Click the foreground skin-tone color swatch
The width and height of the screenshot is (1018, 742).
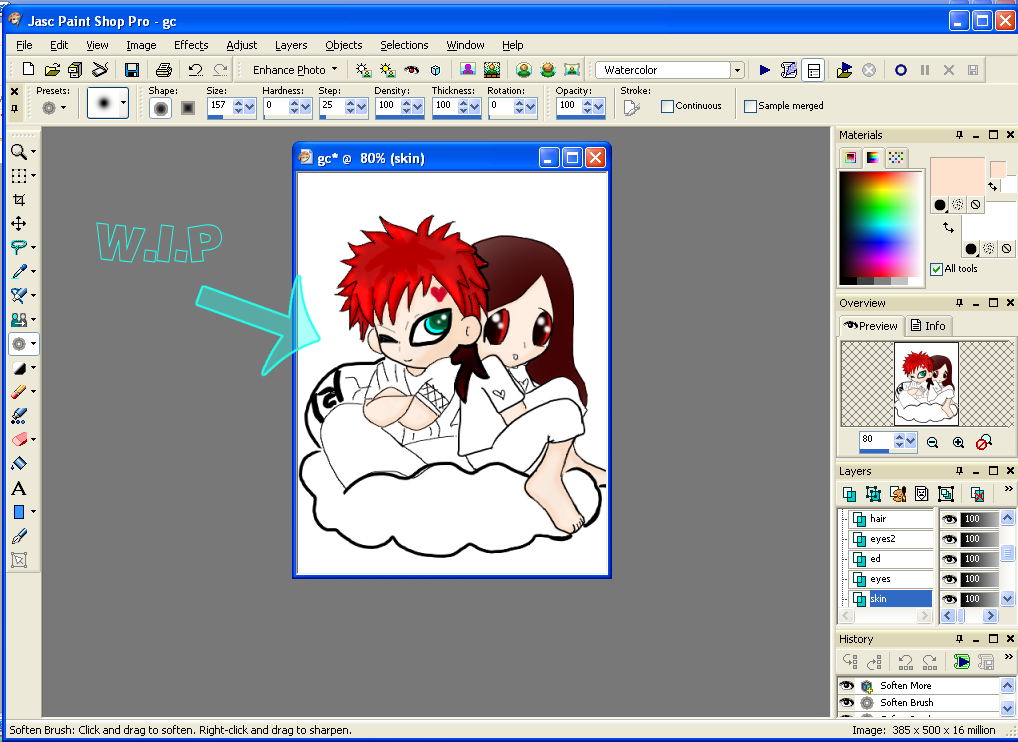pyautogui.click(x=958, y=177)
